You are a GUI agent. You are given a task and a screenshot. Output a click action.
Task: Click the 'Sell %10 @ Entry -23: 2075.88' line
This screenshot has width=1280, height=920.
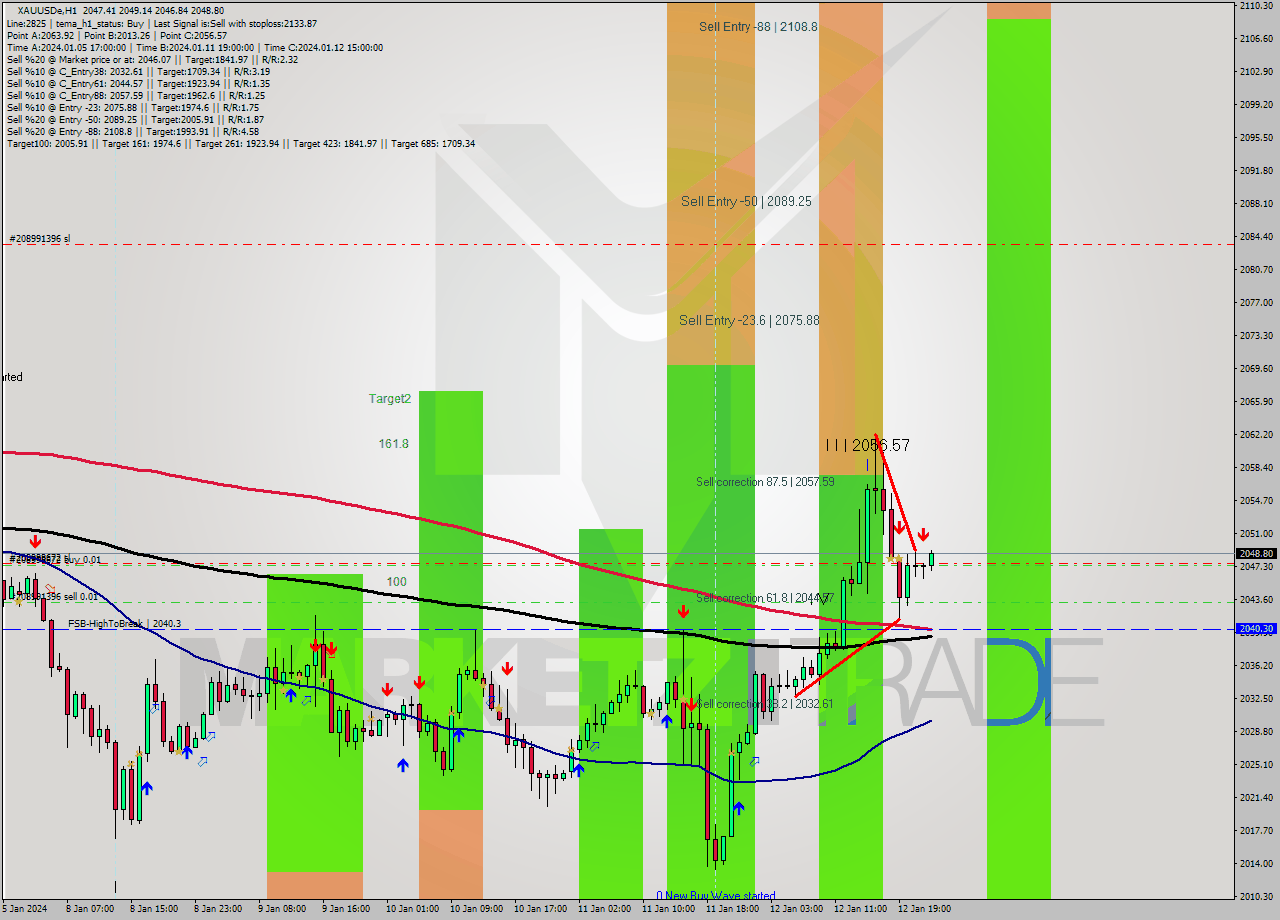click(133, 107)
